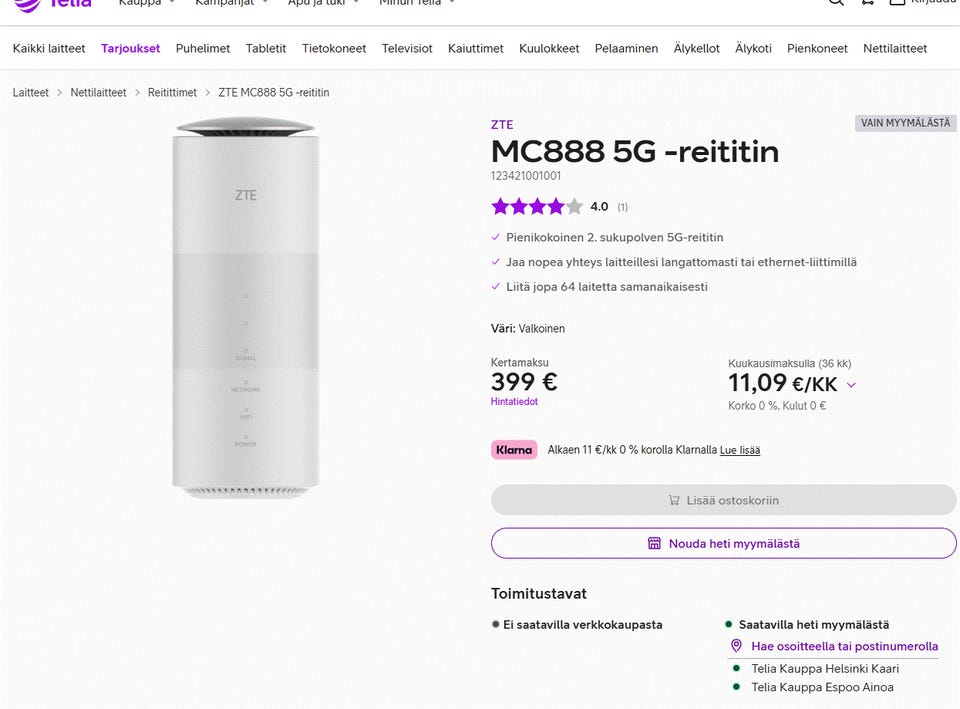Click Hae osoitteella tai postinumerolla field
The image size is (960, 709).
tap(844, 646)
